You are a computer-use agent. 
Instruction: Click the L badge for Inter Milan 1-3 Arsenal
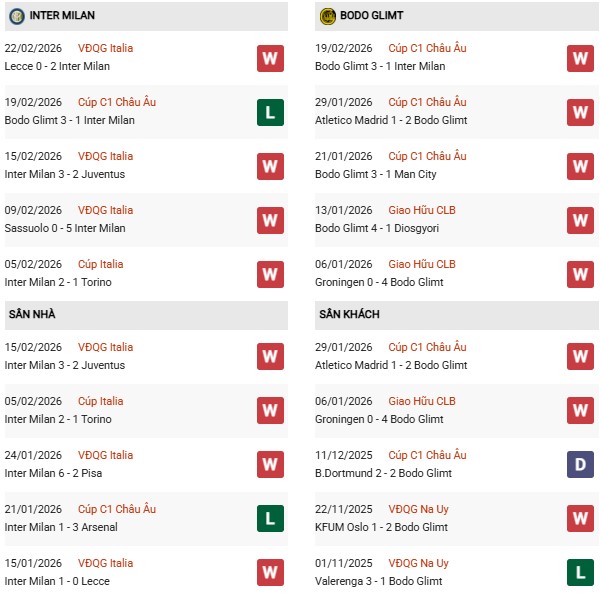(x=269, y=518)
